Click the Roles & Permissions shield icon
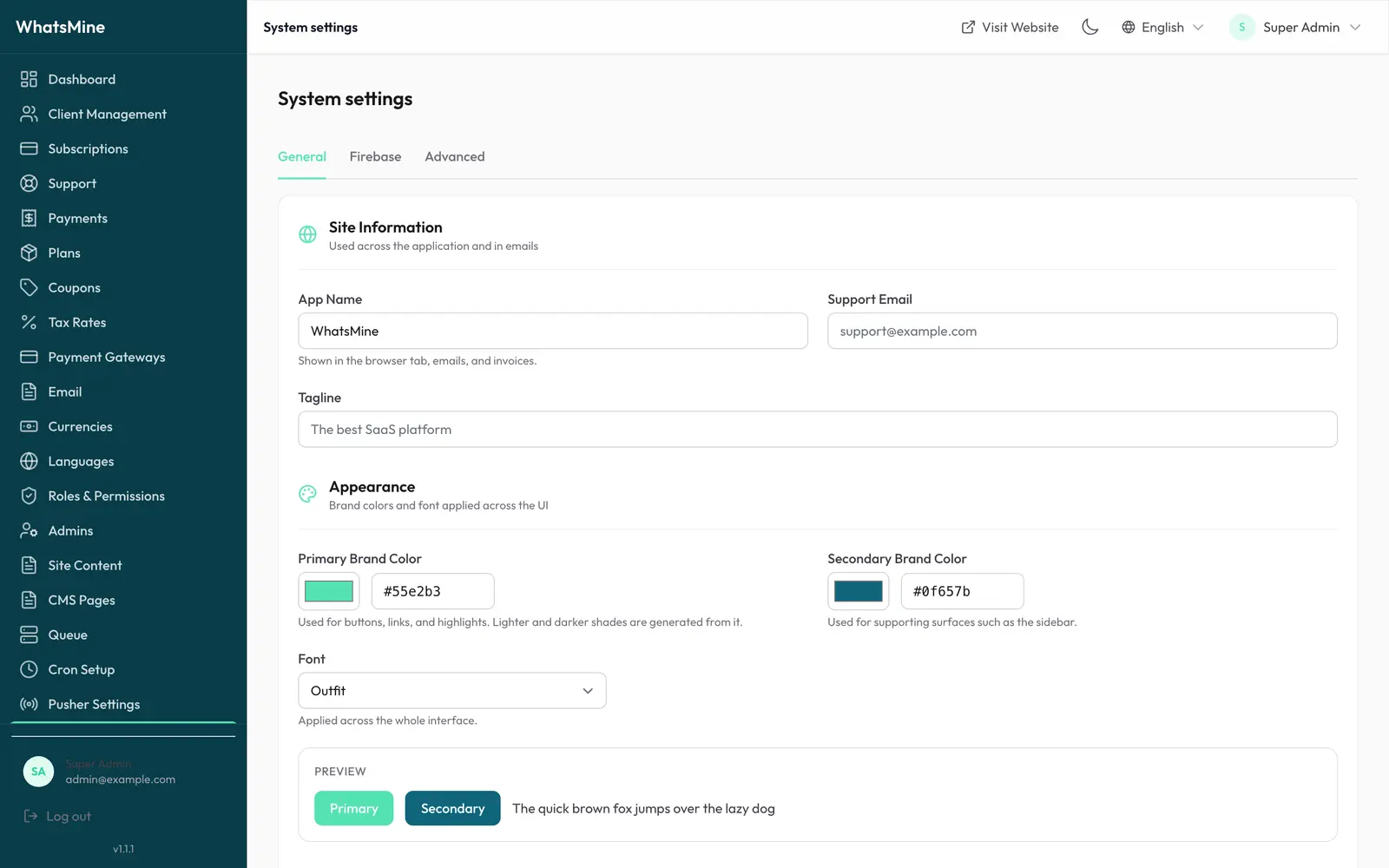1389x868 pixels. click(29, 496)
